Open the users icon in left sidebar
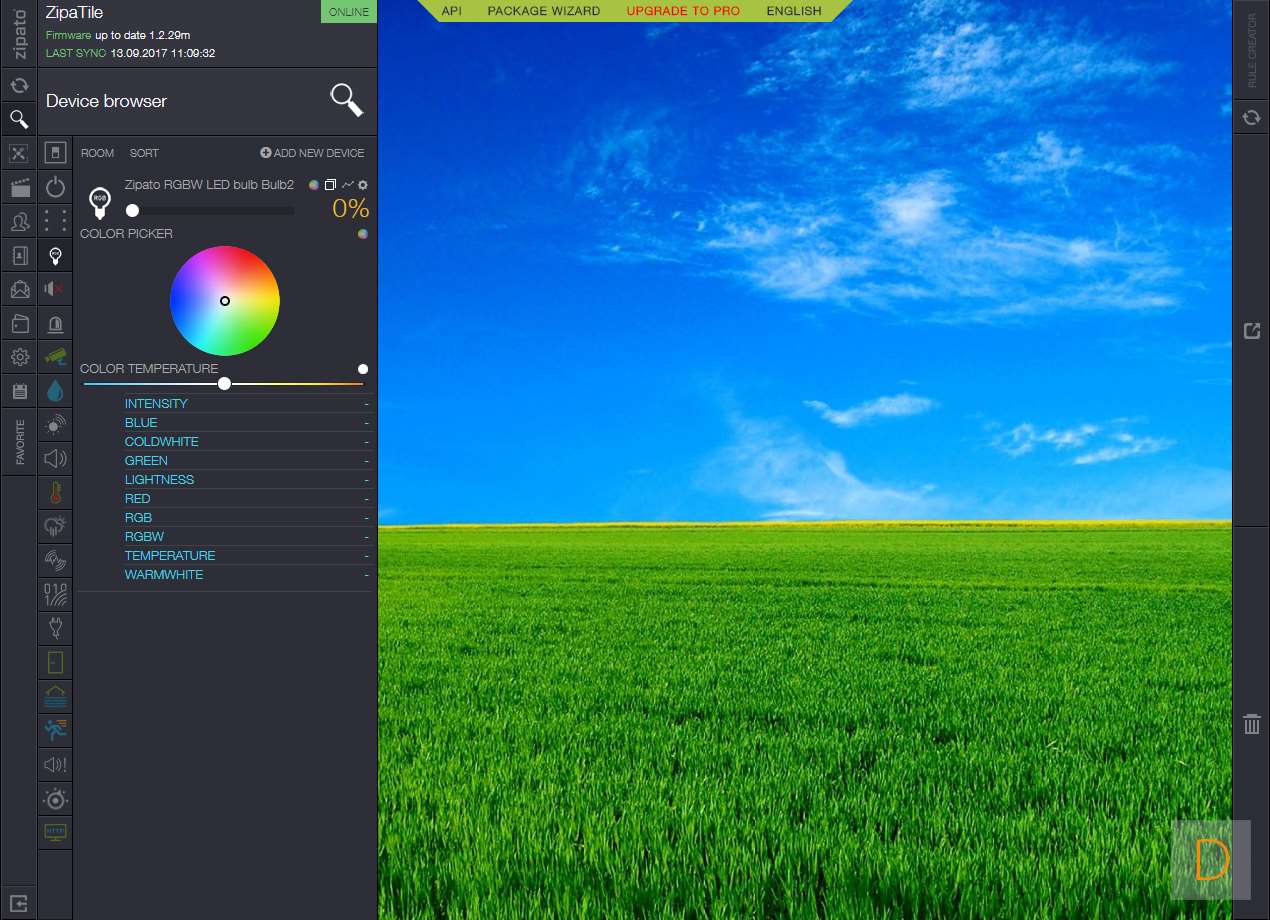 pos(18,222)
